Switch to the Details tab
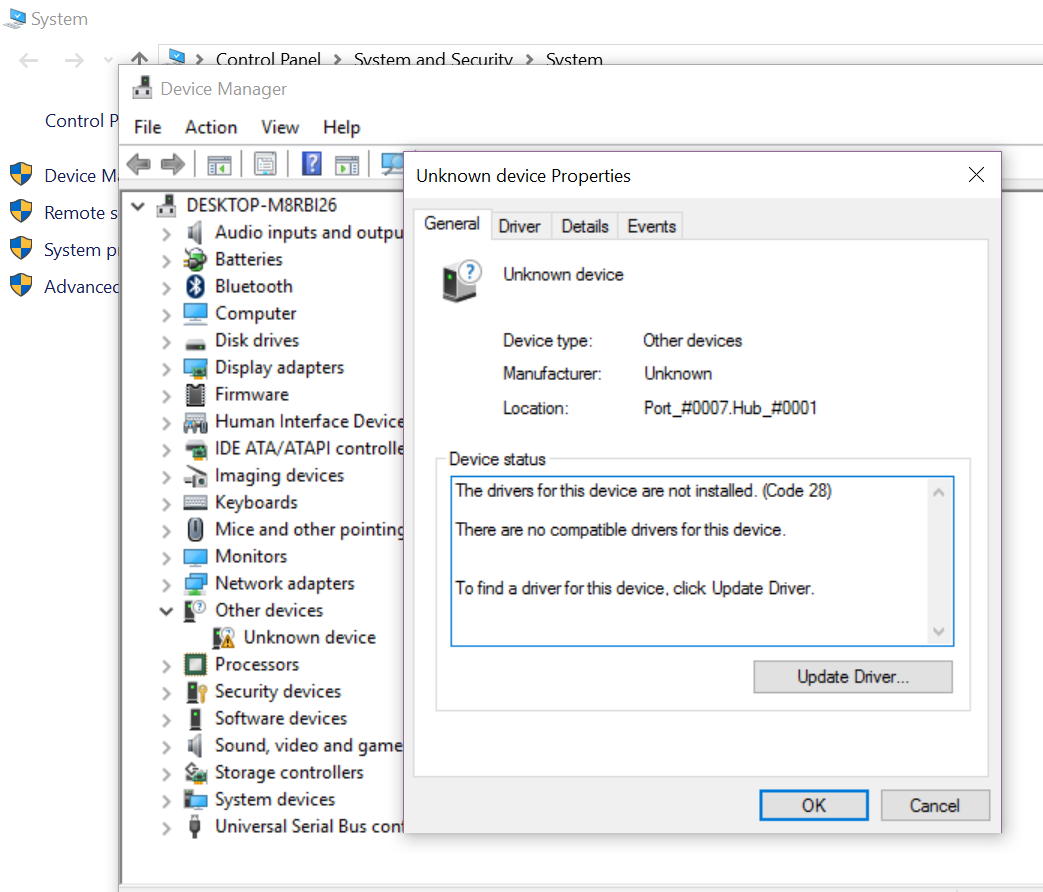Image resolution: width=1043 pixels, height=892 pixels. [x=585, y=226]
